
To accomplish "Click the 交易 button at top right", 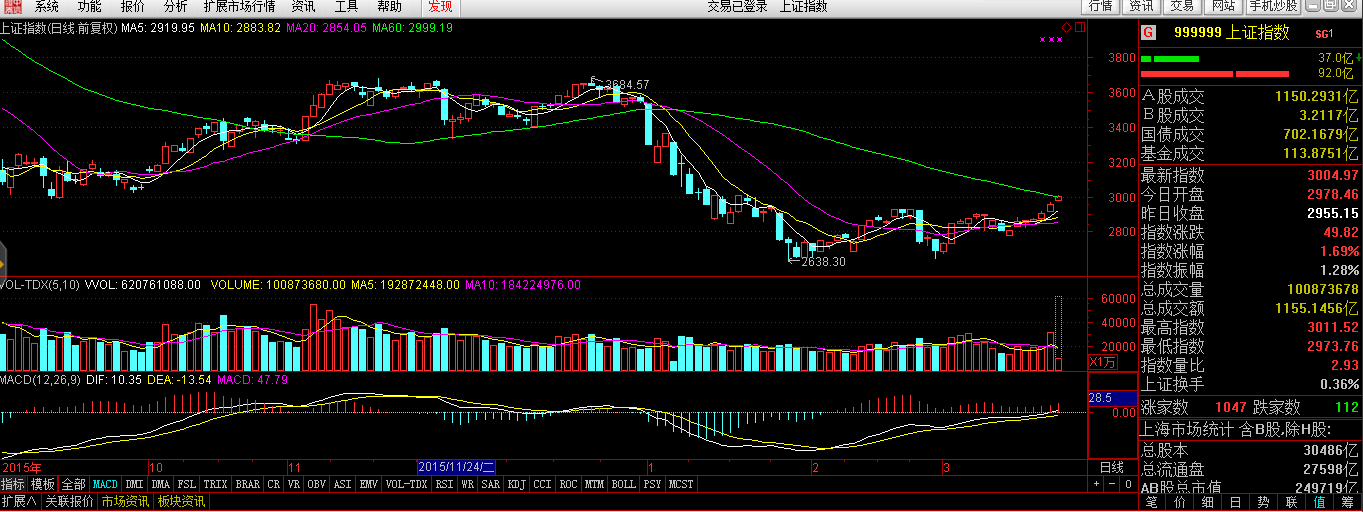I will click(1182, 6).
